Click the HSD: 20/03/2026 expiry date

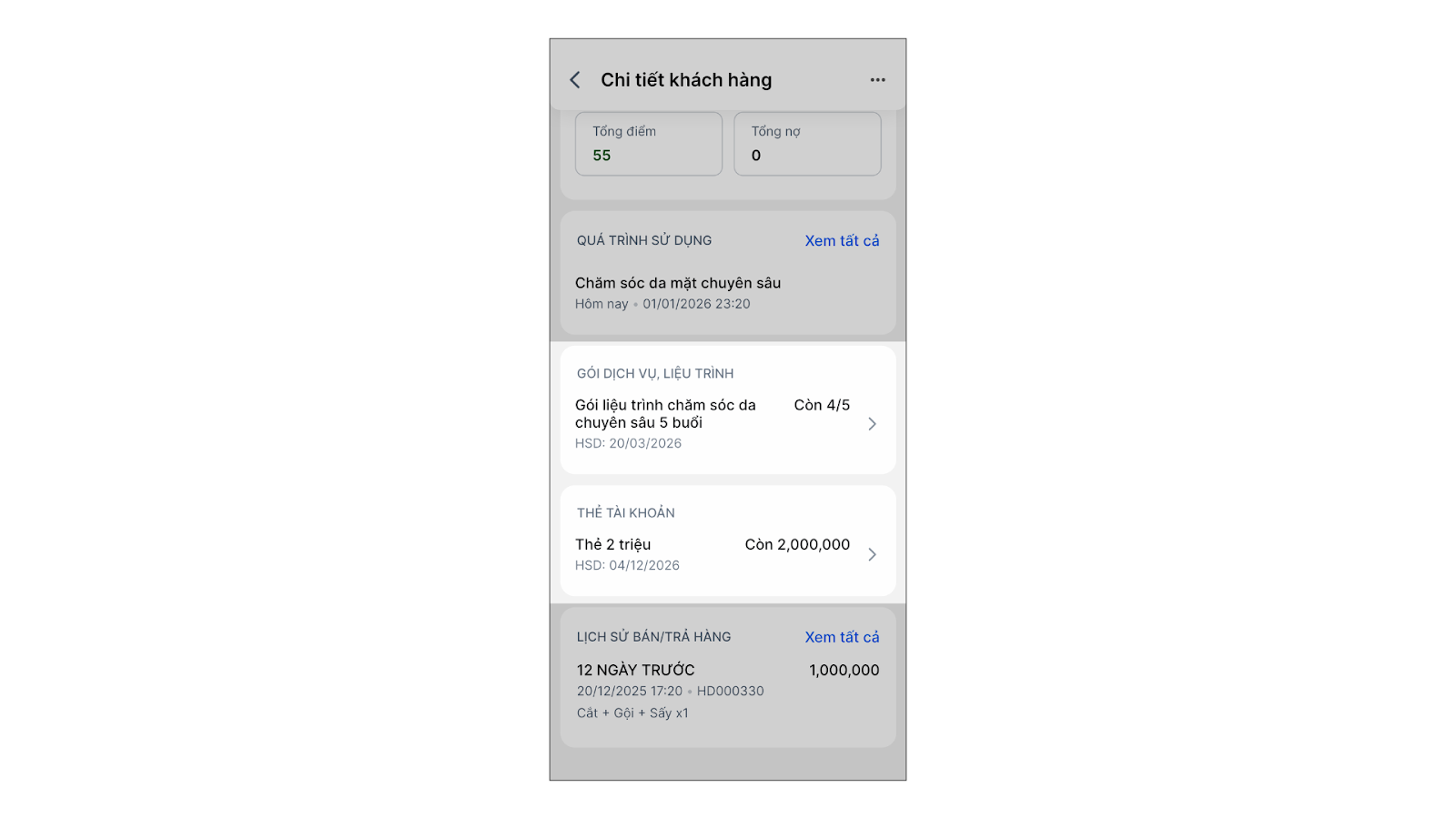(628, 443)
